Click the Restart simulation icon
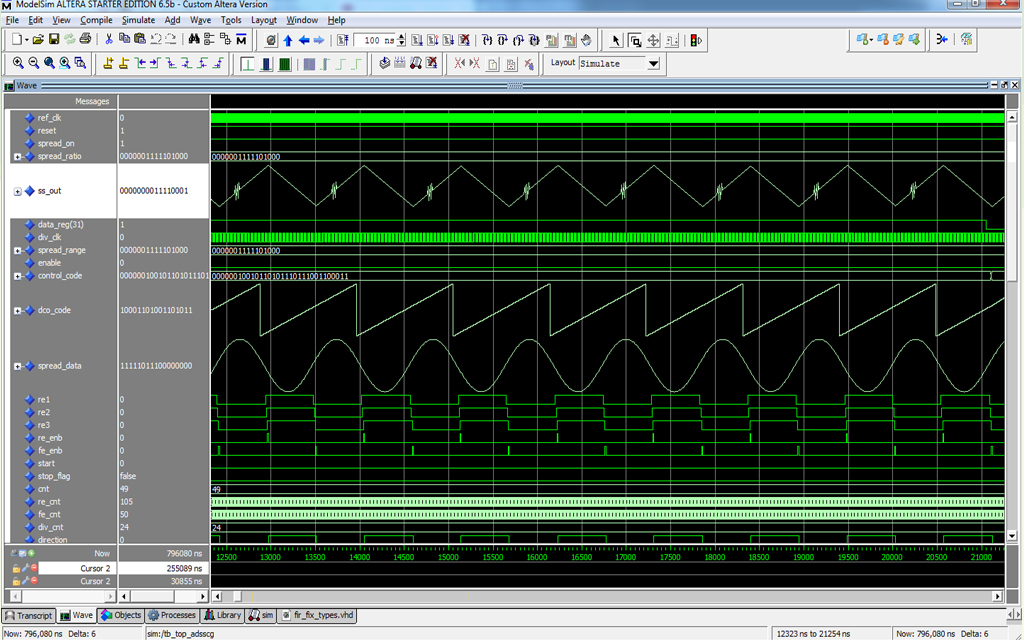Screen dimensions: 1024x640 pos(343,40)
